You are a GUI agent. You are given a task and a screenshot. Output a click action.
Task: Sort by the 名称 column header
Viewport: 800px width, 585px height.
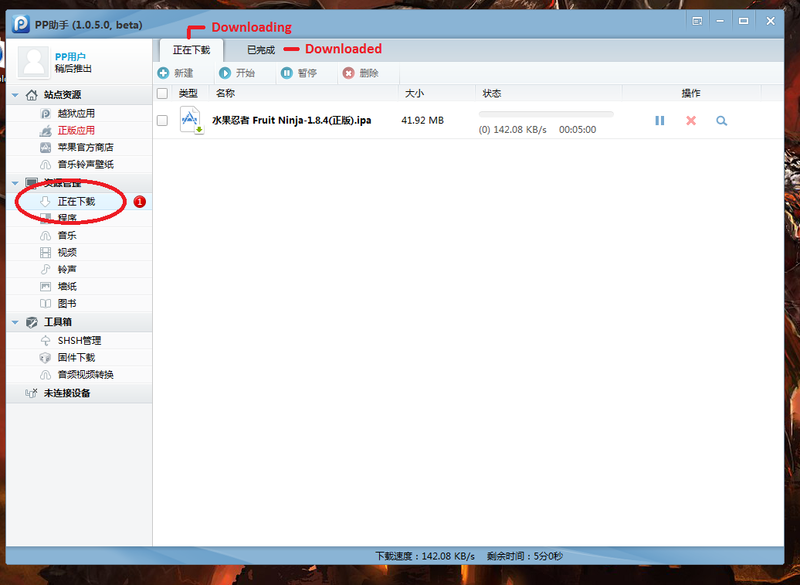tap(226, 93)
